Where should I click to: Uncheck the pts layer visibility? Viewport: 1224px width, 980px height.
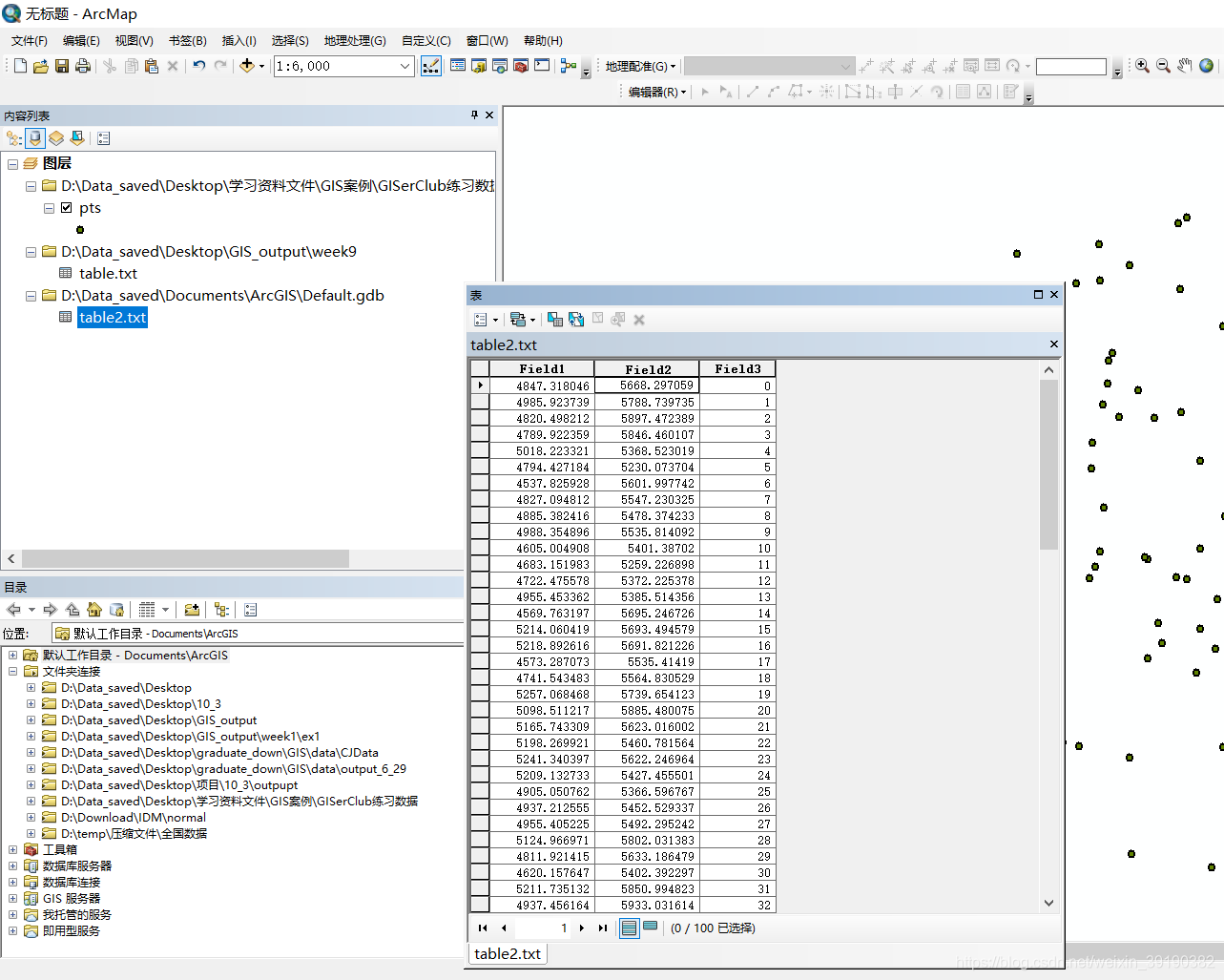66,208
